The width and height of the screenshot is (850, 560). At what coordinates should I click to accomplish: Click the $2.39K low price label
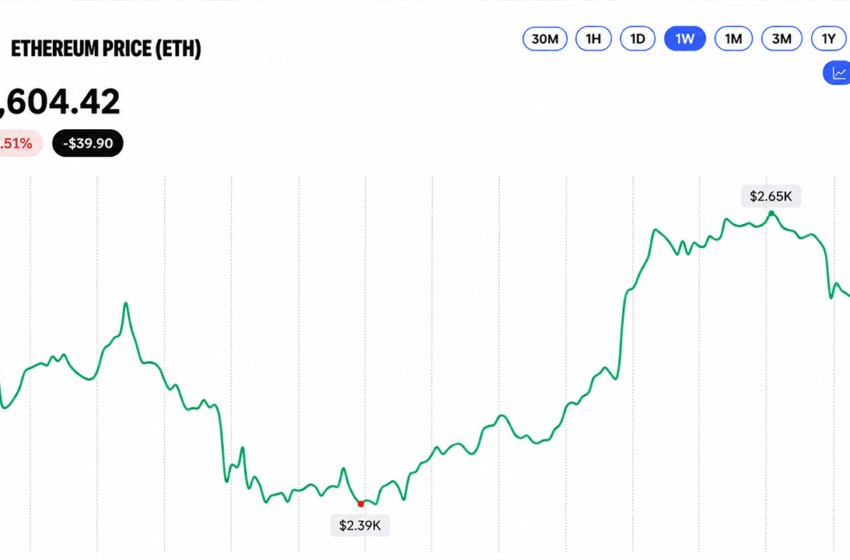[360, 525]
